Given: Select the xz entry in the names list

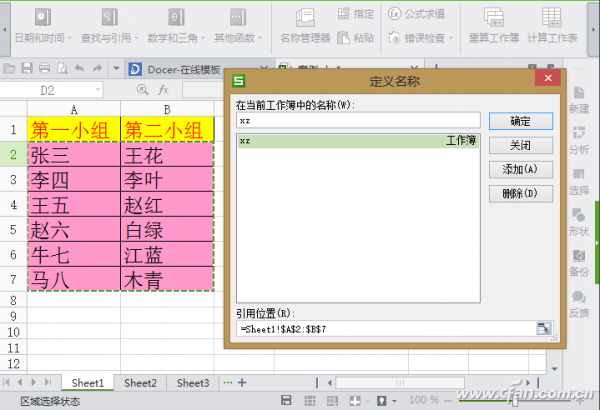Looking at the screenshot, I should point(358,141).
